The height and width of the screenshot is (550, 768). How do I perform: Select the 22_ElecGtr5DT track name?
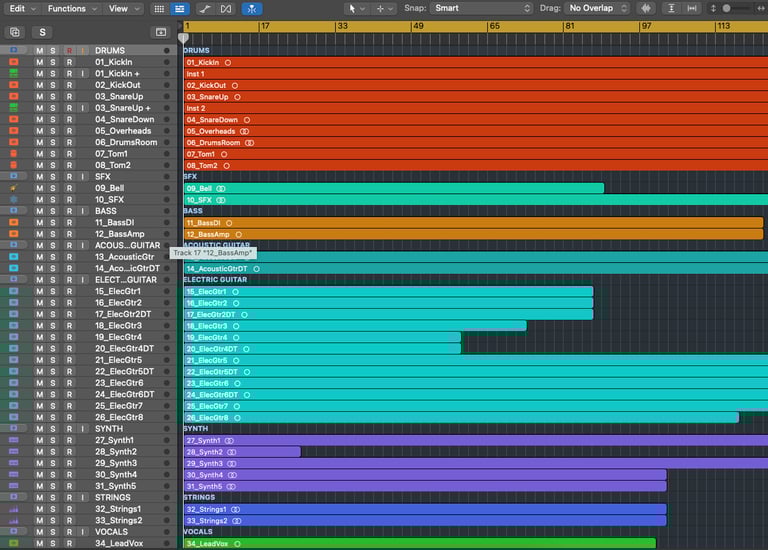124,371
